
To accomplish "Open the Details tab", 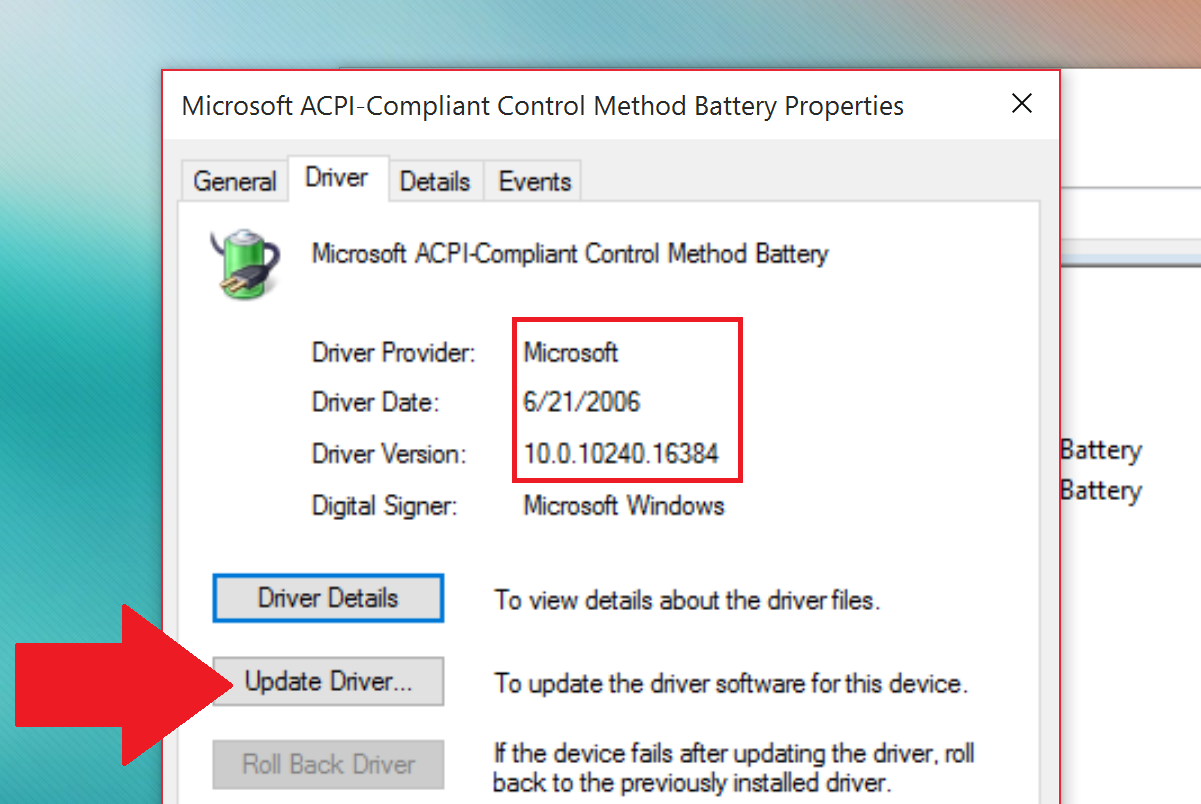I will (435, 181).
